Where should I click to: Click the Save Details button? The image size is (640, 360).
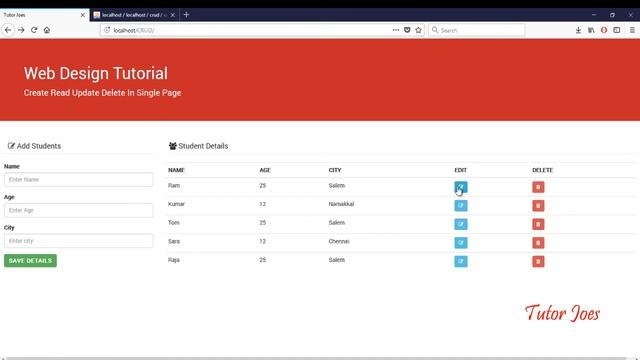pyautogui.click(x=30, y=260)
